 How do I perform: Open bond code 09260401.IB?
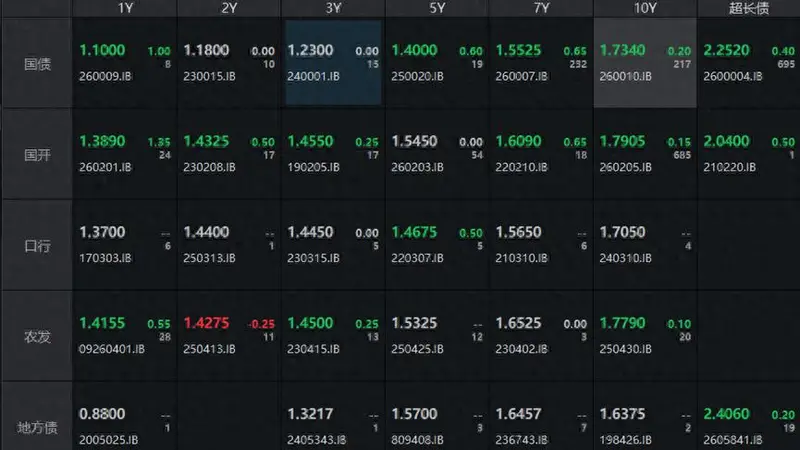(112, 349)
